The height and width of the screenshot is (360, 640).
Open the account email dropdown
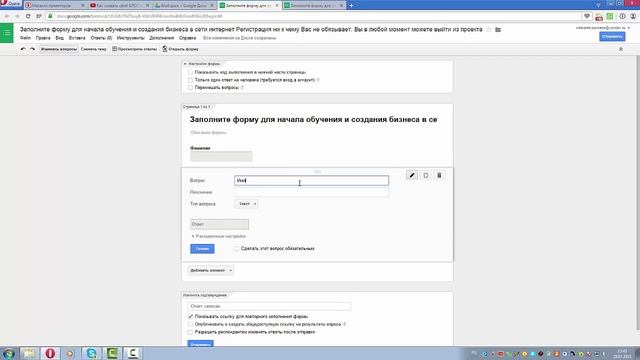tap(603, 28)
